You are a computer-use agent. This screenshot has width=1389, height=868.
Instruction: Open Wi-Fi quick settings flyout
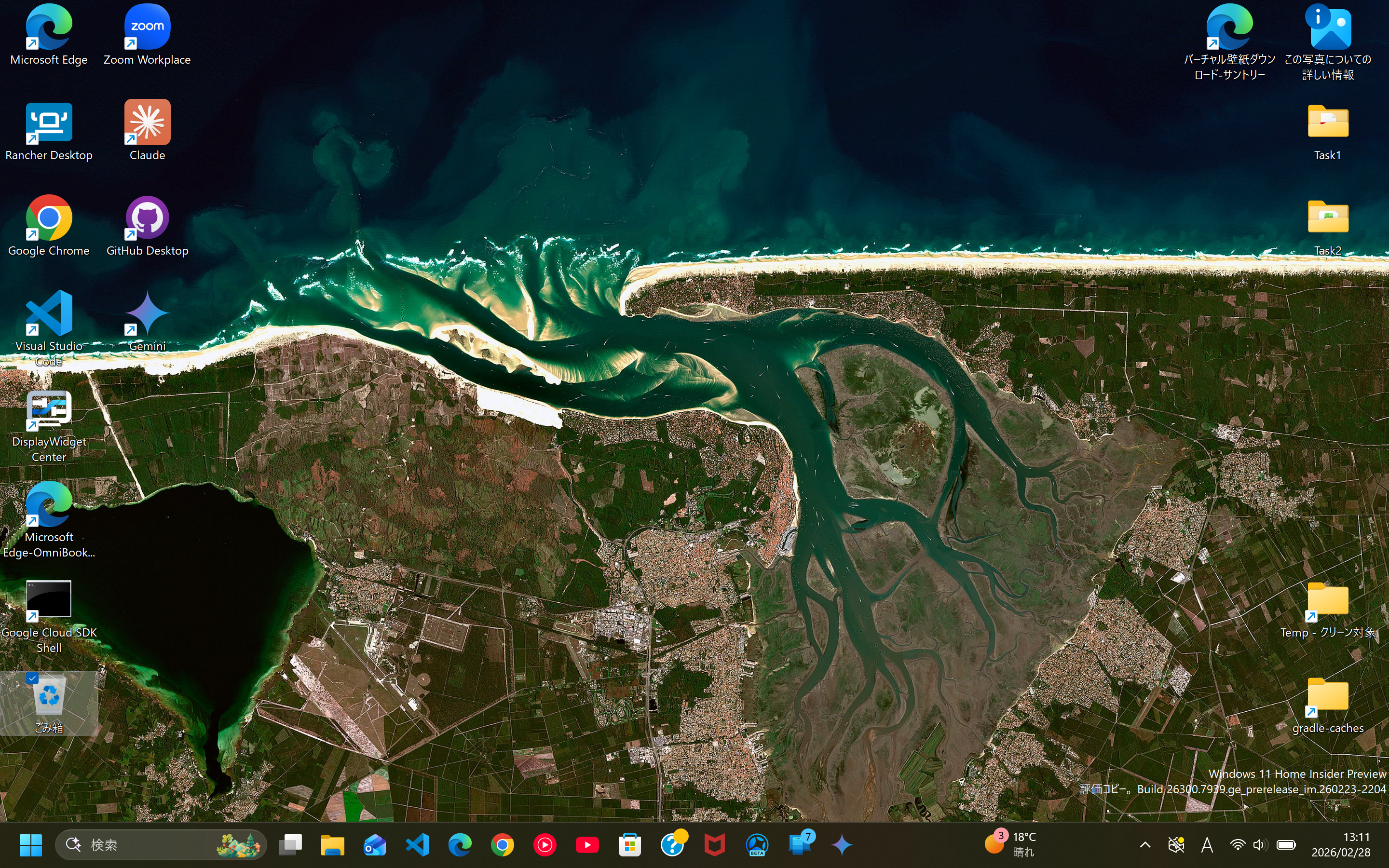click(1238, 844)
